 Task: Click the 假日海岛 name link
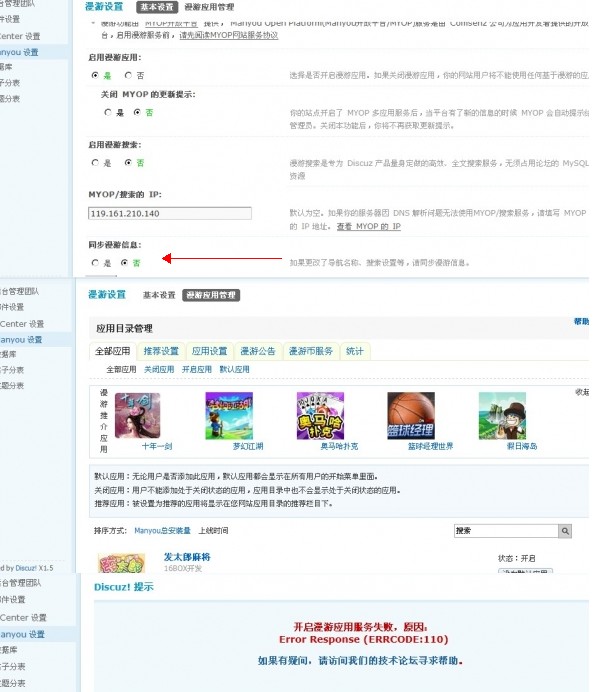[522, 446]
